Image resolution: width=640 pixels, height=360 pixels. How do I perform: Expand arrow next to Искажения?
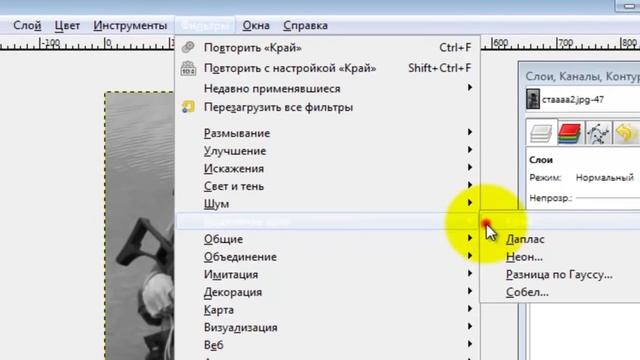470,167
